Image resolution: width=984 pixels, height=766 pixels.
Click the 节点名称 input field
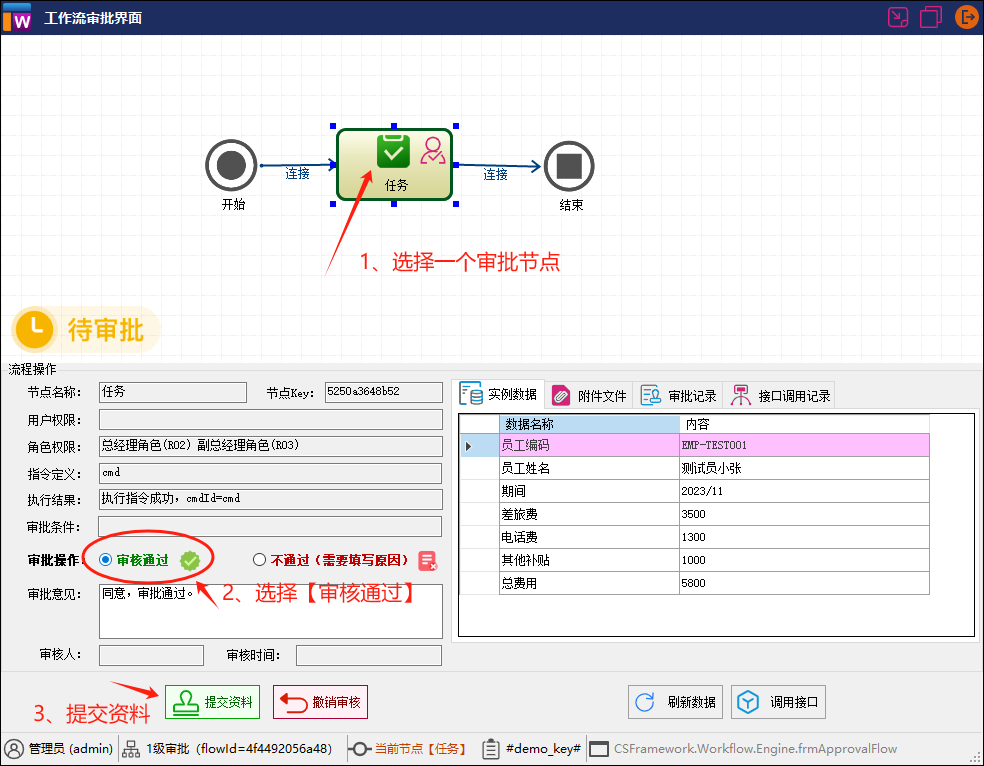(173, 392)
